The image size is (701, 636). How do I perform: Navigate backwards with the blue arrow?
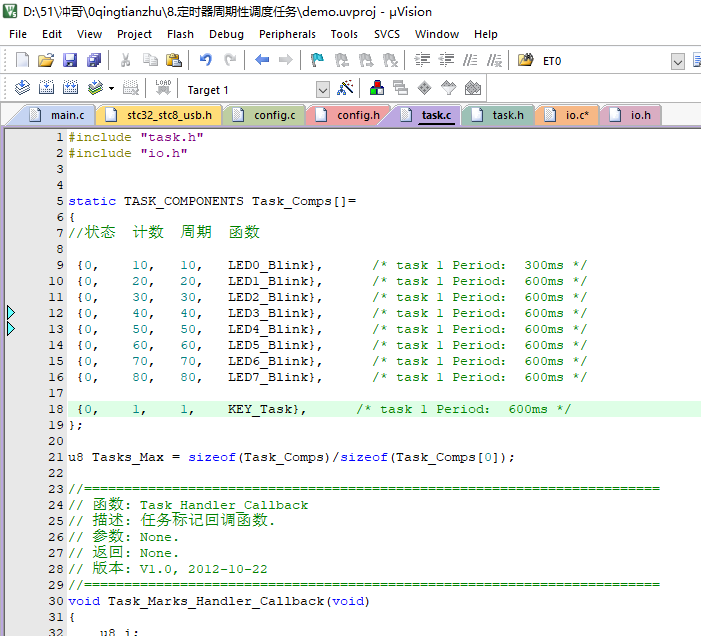pos(262,61)
